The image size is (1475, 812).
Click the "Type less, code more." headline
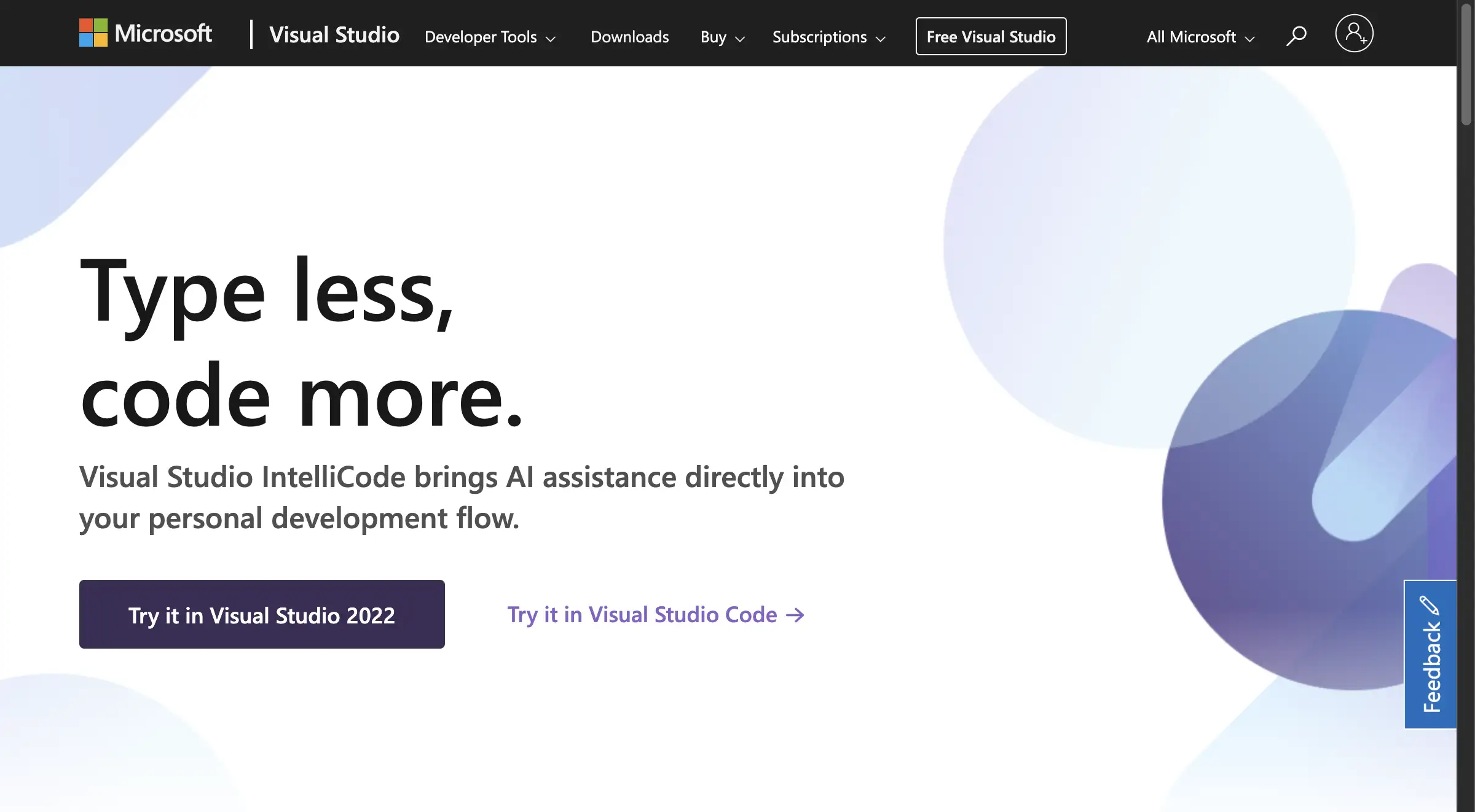coord(301,342)
